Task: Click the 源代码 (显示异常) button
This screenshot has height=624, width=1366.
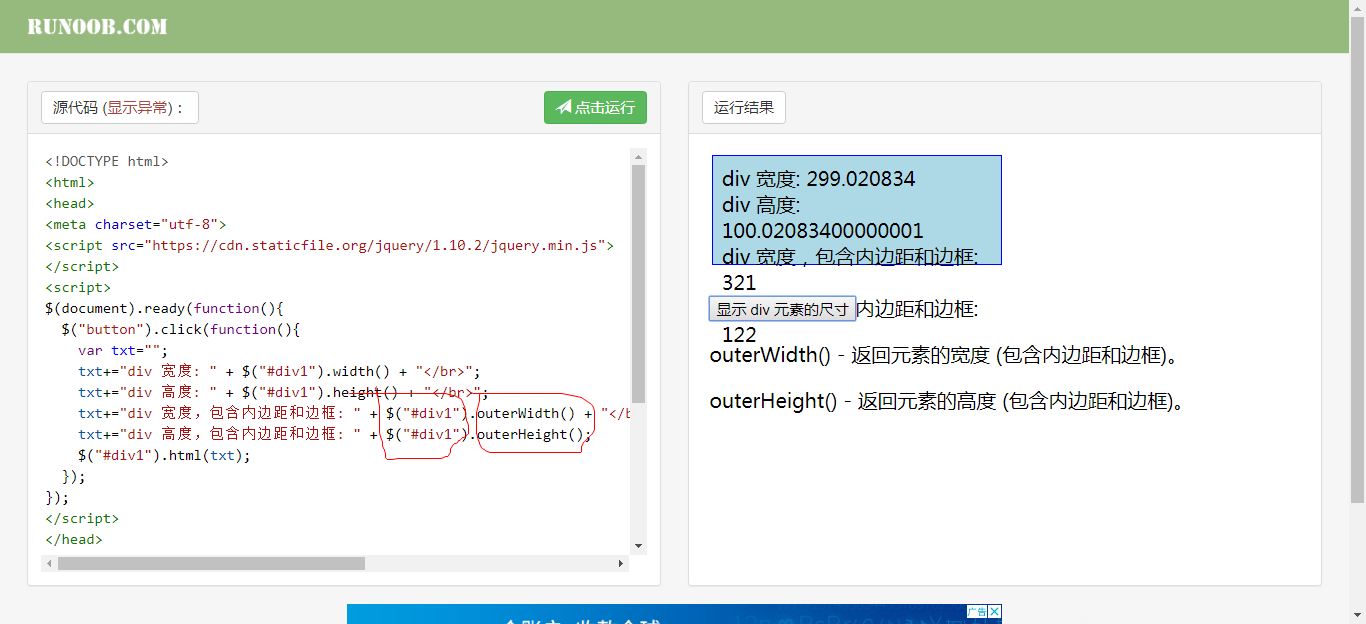Action: [120, 108]
